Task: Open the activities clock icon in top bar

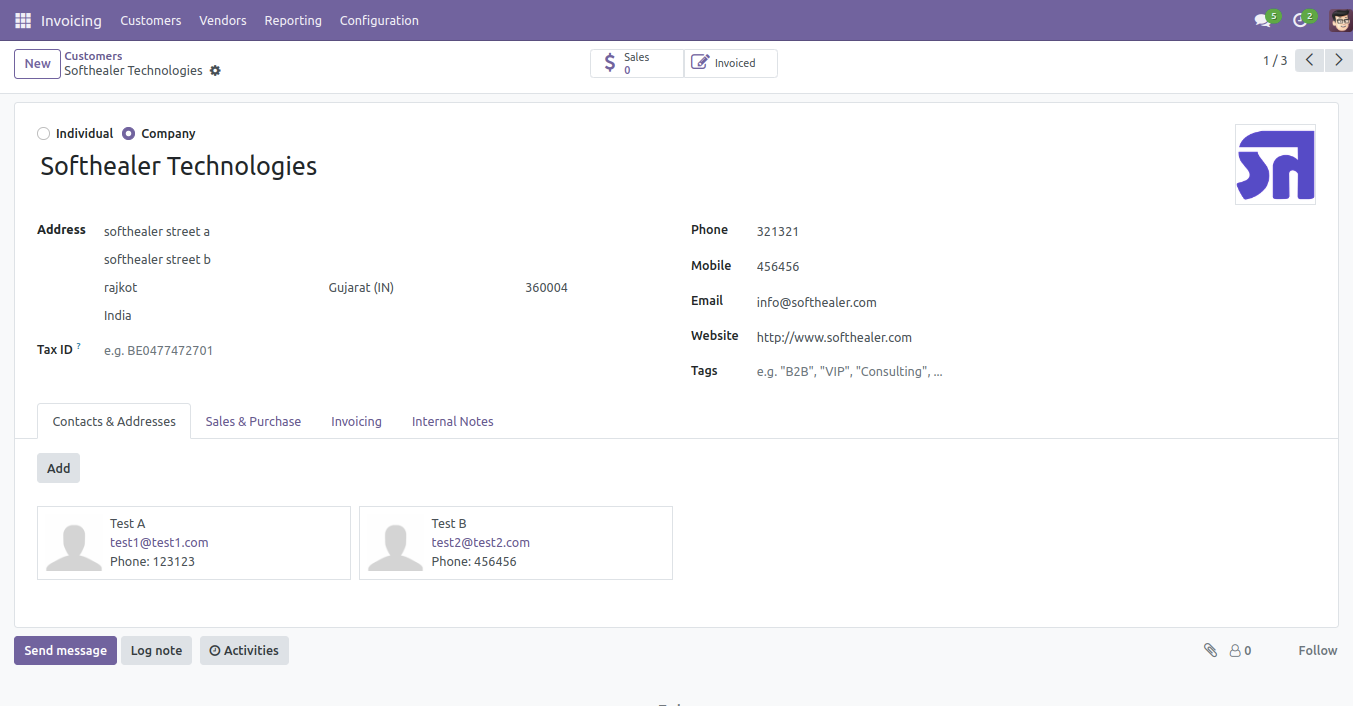Action: click(x=1300, y=20)
